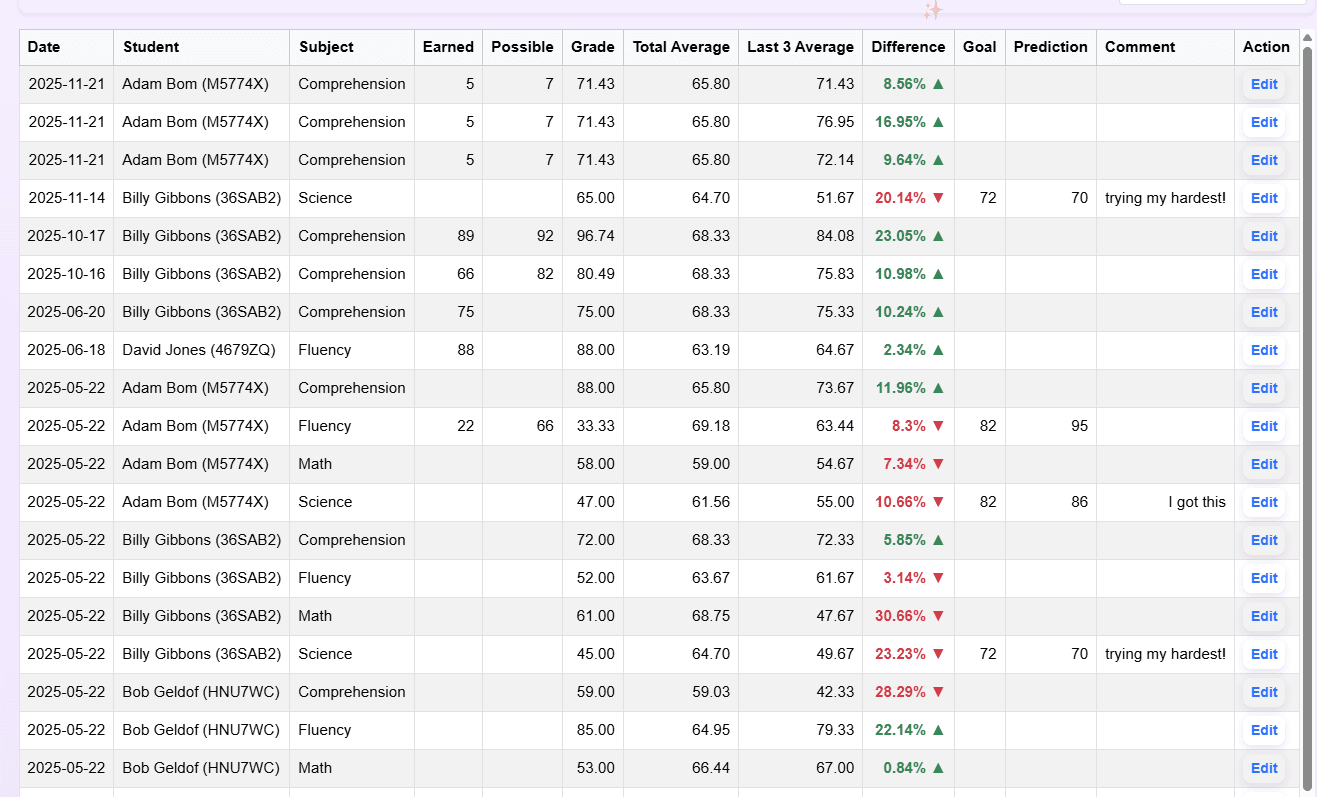Edit the row with 16.95% difference
Viewport: 1317px width, 797px height.
click(x=1264, y=122)
